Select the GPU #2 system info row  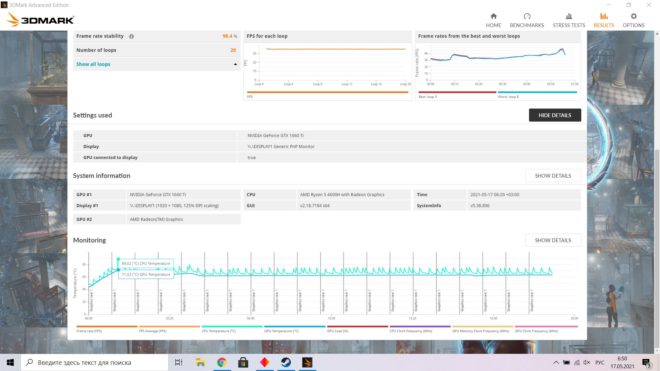tap(157, 219)
